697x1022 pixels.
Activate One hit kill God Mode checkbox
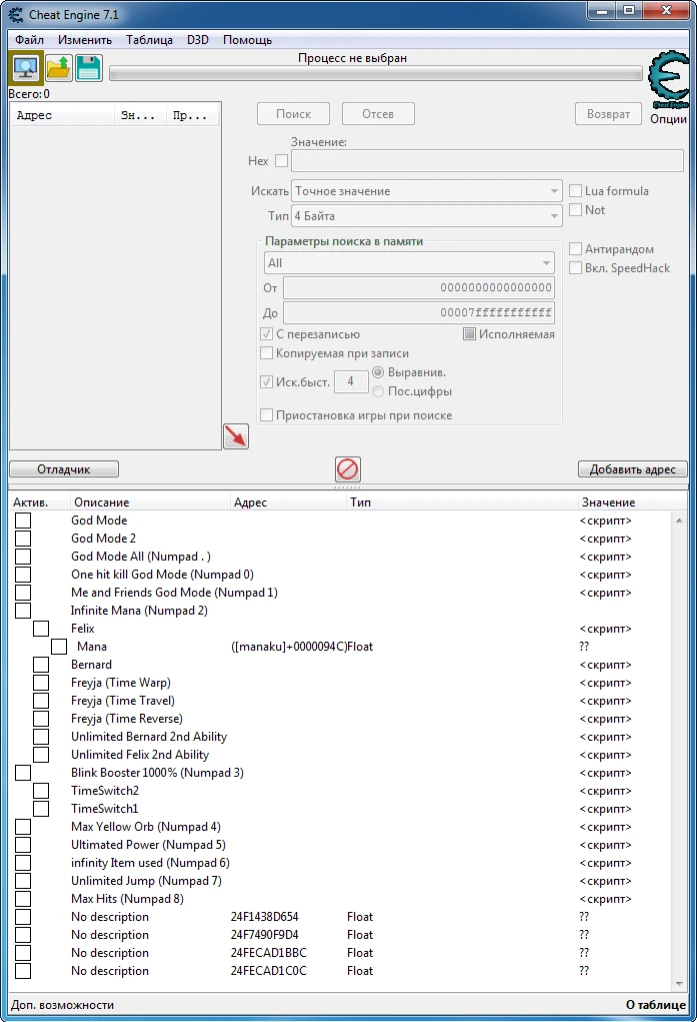click(23, 574)
